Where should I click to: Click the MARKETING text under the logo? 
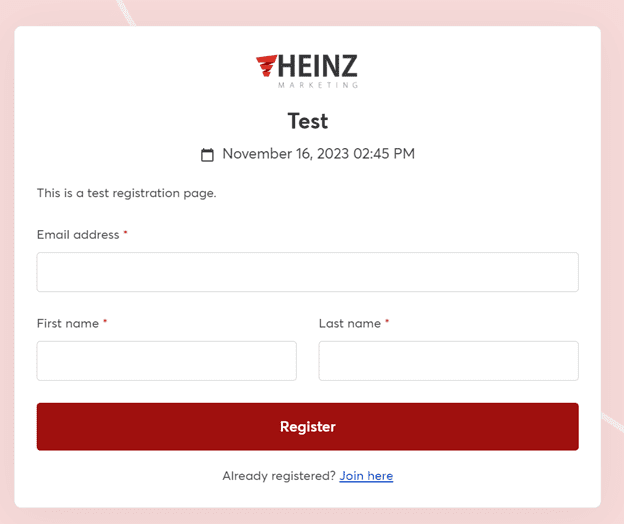(318, 86)
